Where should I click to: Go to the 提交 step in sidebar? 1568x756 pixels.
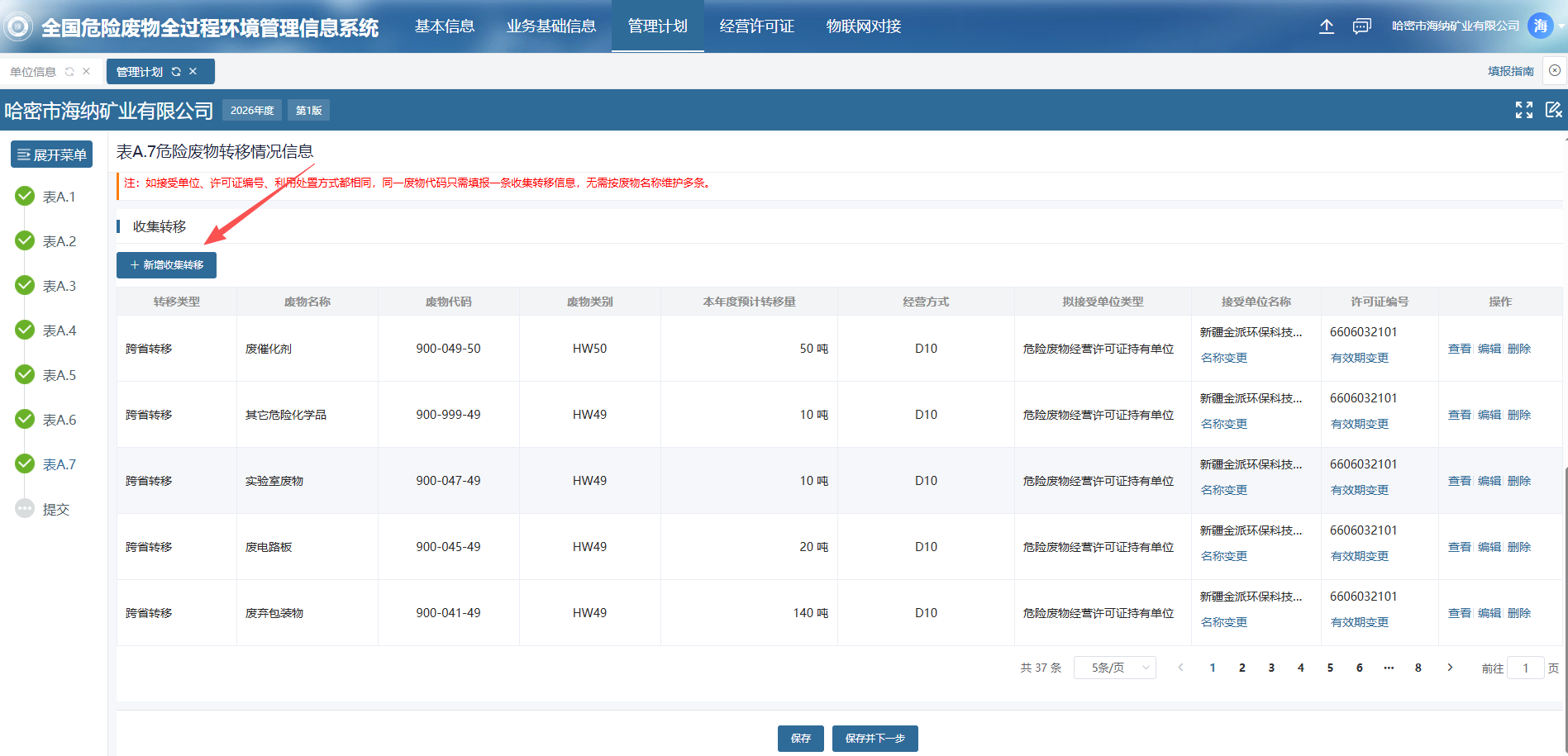(x=55, y=510)
